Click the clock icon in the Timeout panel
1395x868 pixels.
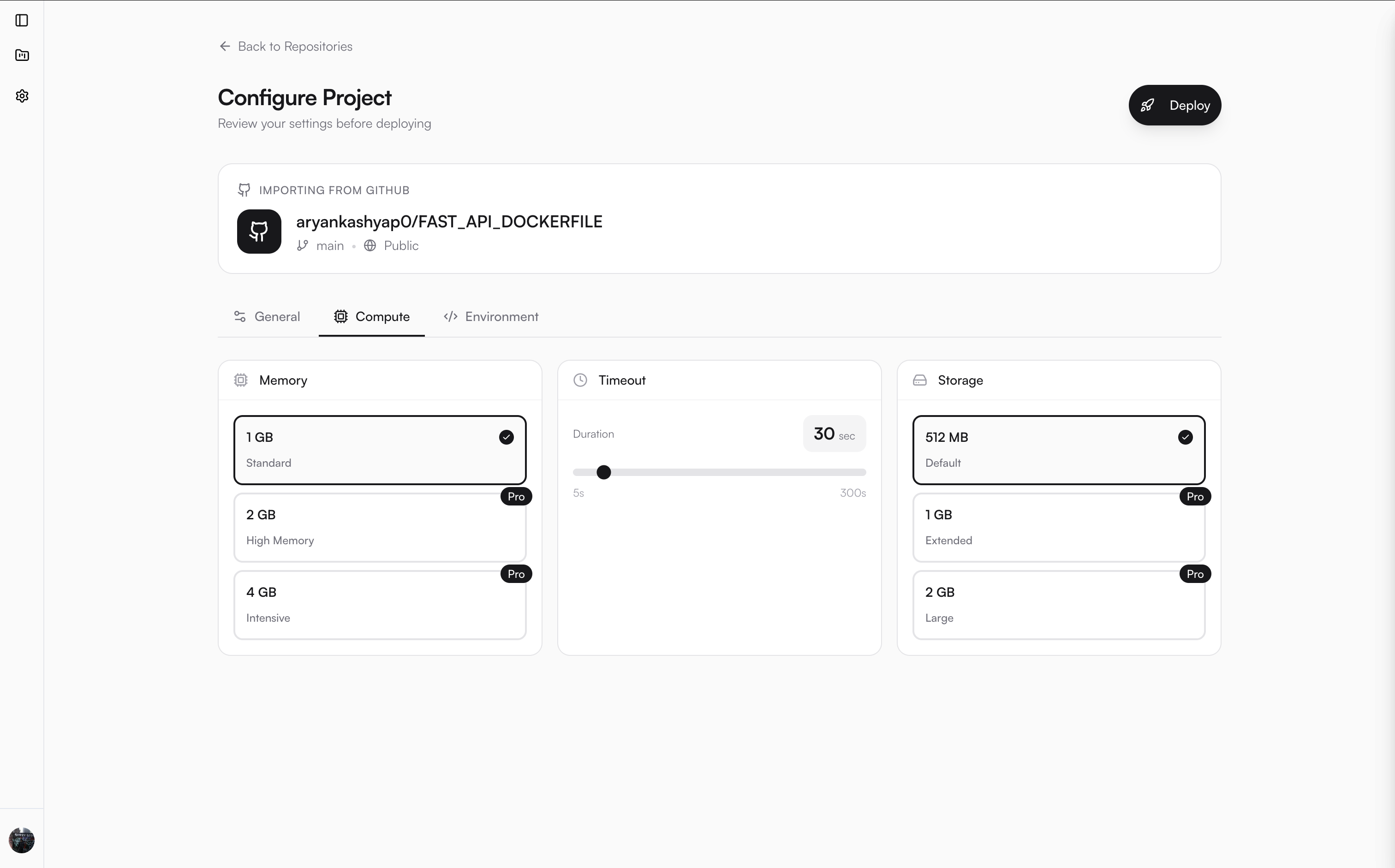point(580,380)
